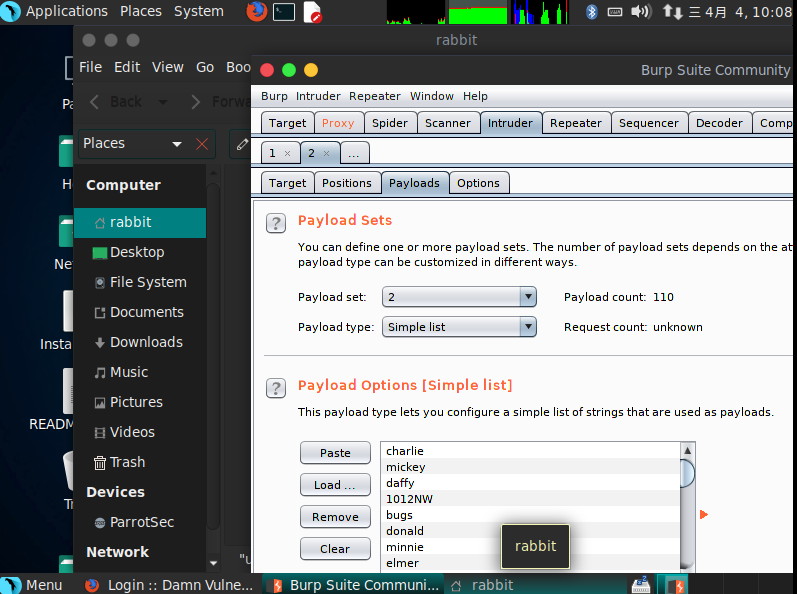Click the volume speaker icon
Viewport: 797px width, 594px height.
tap(640, 12)
